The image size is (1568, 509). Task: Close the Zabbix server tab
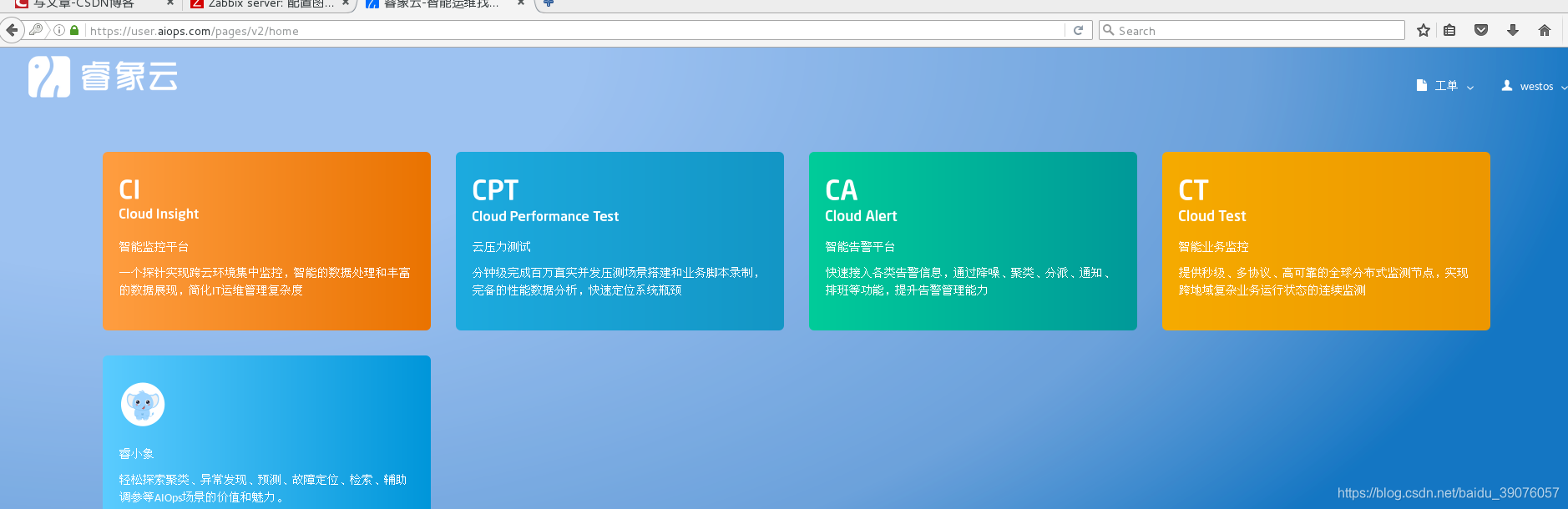346,3
